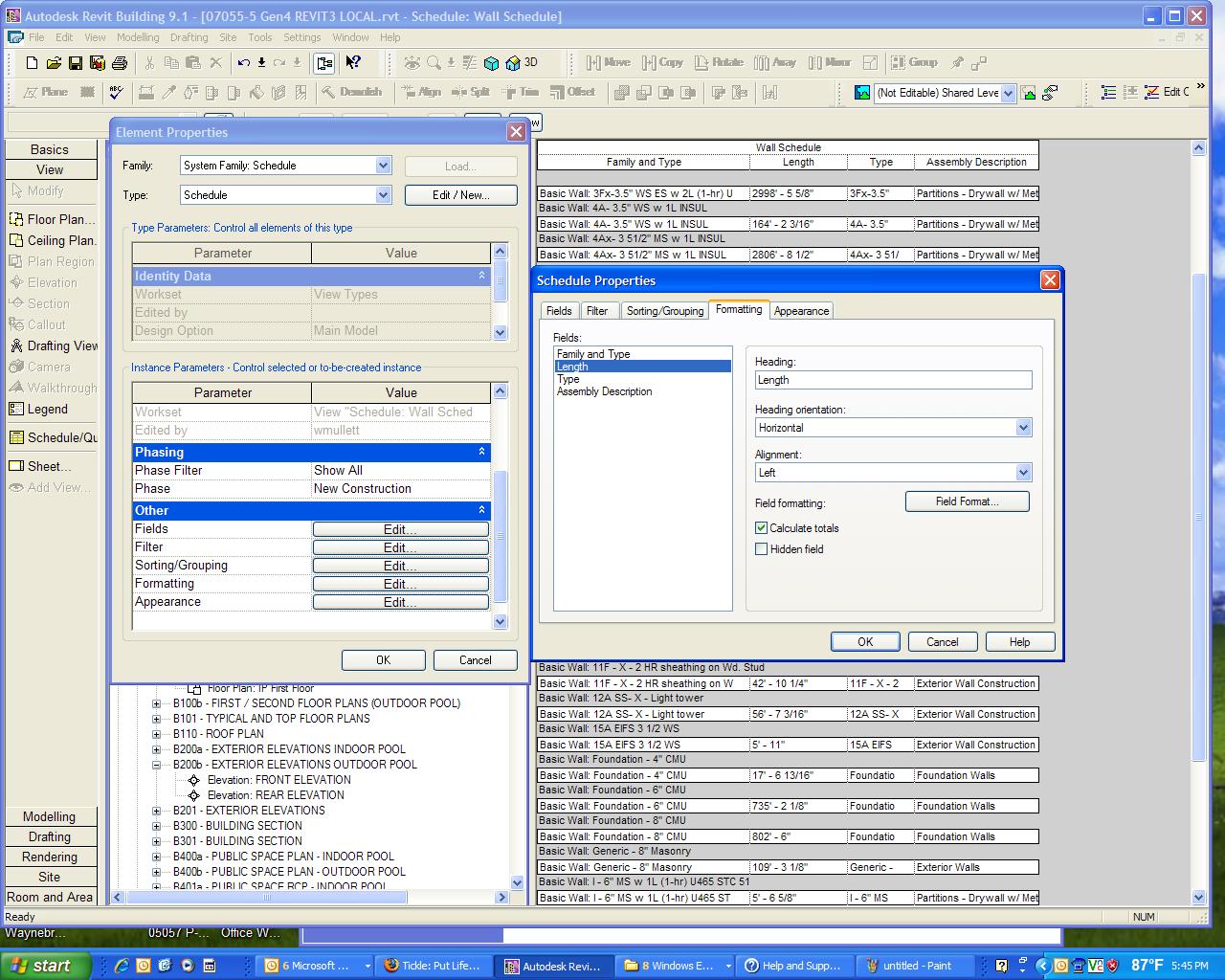Screen dimensions: 1225x980
Task: Open the Heading orientation dropdown
Action: (1023, 428)
